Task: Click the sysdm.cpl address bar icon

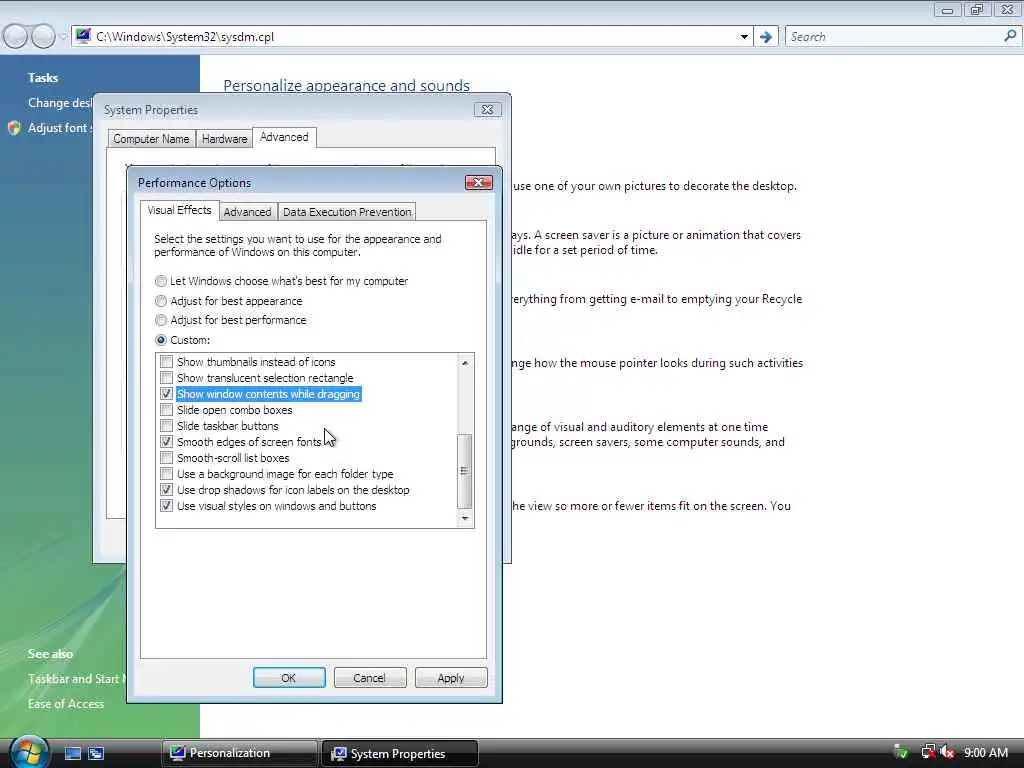Action: [x=83, y=36]
